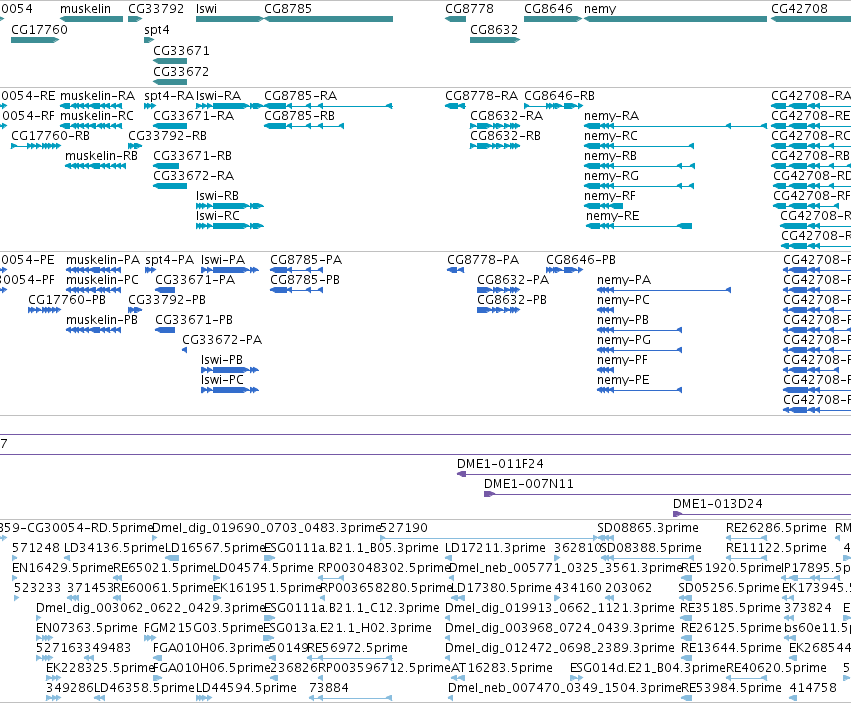Select protein muskelin-PA
This screenshot has height=703, width=851.
tap(93, 270)
